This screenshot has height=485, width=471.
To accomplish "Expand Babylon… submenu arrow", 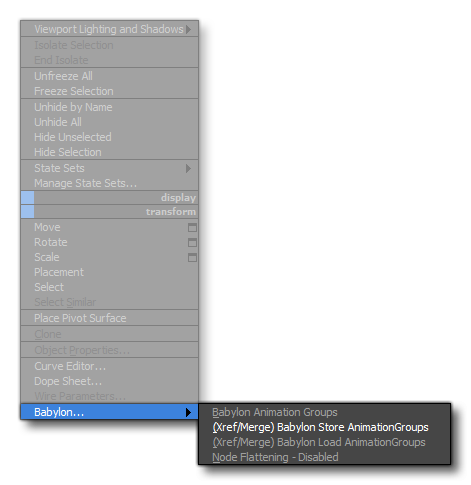I will click(x=189, y=412).
